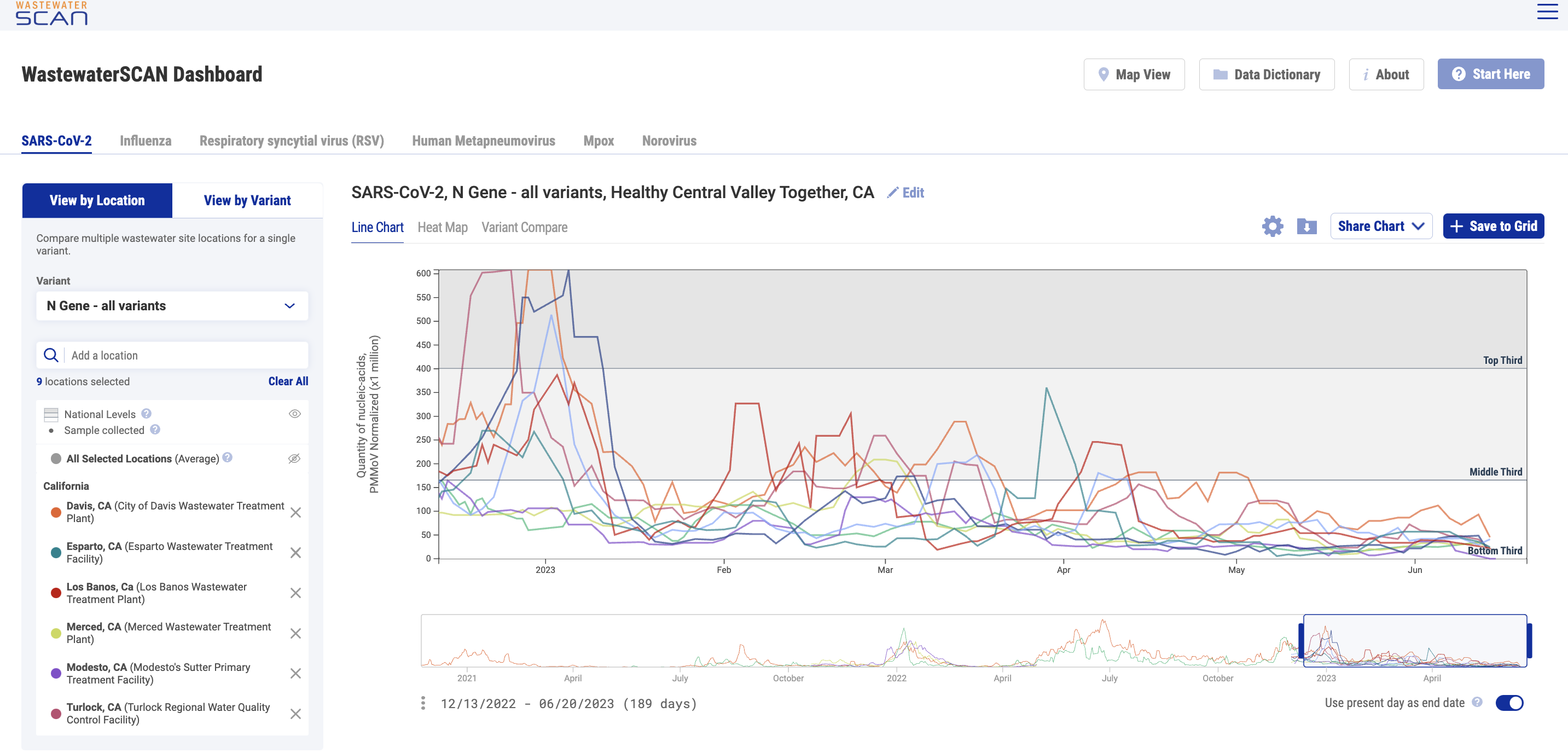Remove Davis, CA location with X icon
Image resolution: width=1568 pixels, height=753 pixels.
click(x=295, y=513)
